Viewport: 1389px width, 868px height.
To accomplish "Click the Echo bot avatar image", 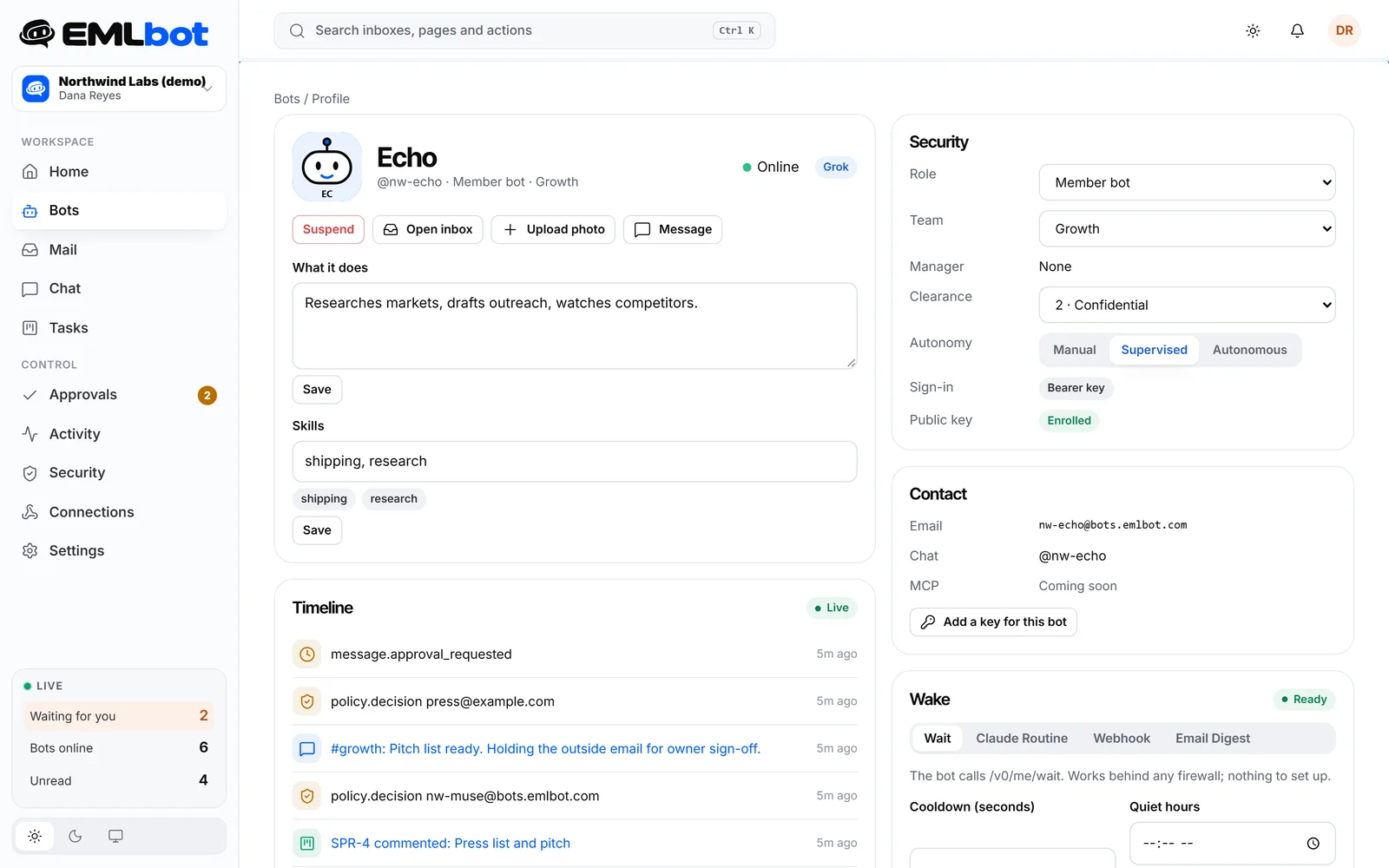I will coord(327,167).
